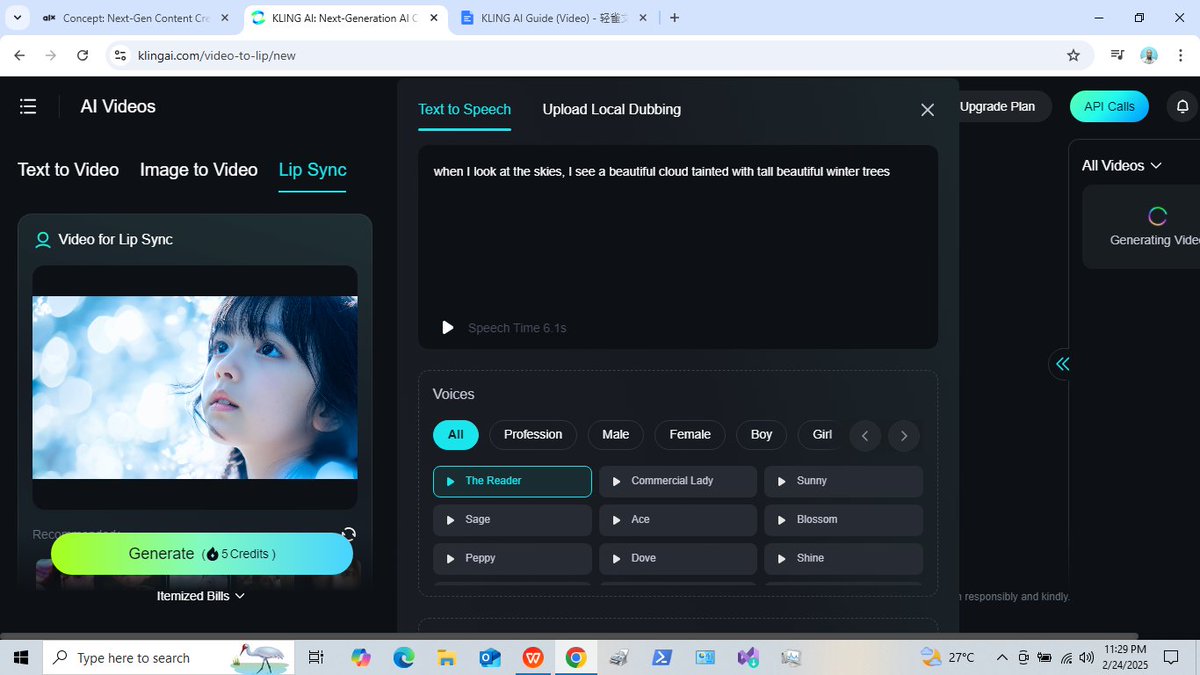Select the Shine voice
1200x675 pixels.
[x=843, y=558]
